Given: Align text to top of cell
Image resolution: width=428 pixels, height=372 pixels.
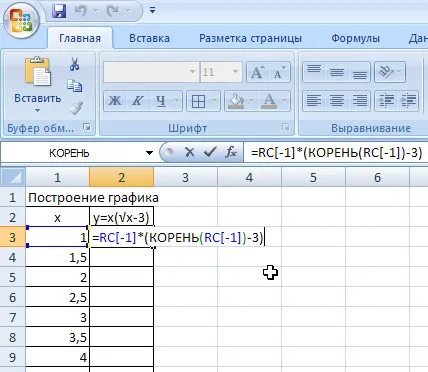Looking at the screenshot, I should [x=314, y=71].
